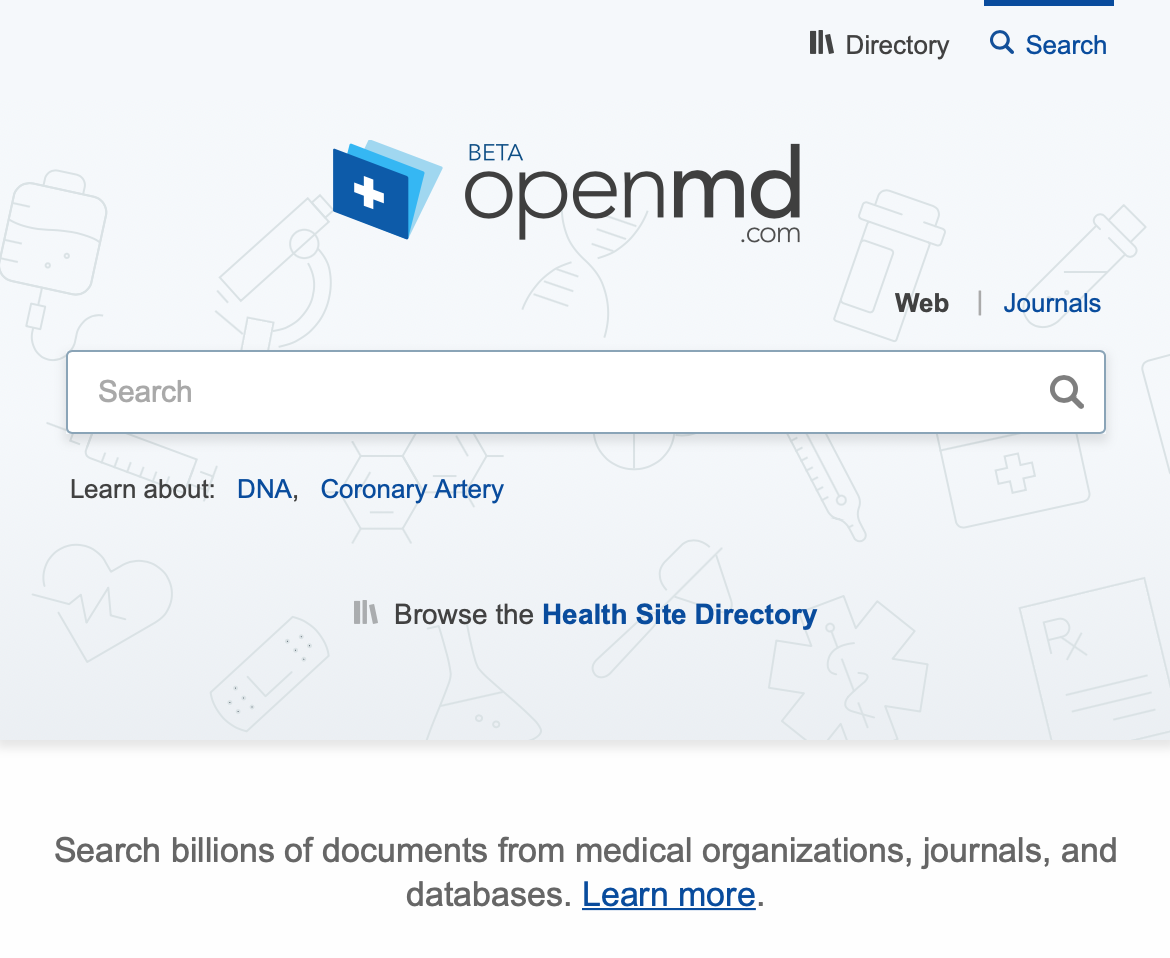Open the Coronary Artery topic link
Screen dimensions: 1170x958
coord(412,490)
